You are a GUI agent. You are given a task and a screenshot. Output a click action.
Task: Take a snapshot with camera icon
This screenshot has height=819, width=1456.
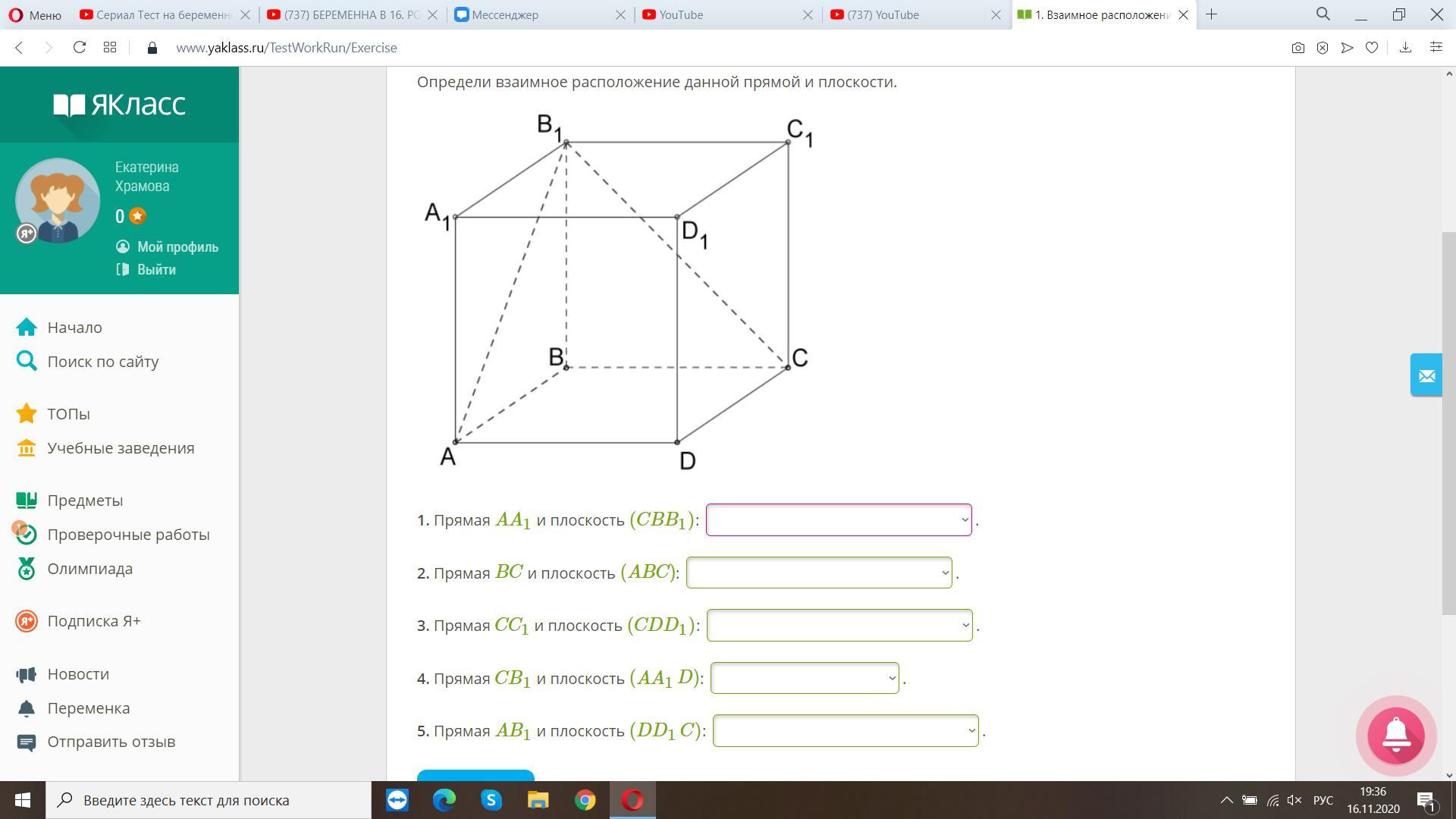click(x=1298, y=48)
